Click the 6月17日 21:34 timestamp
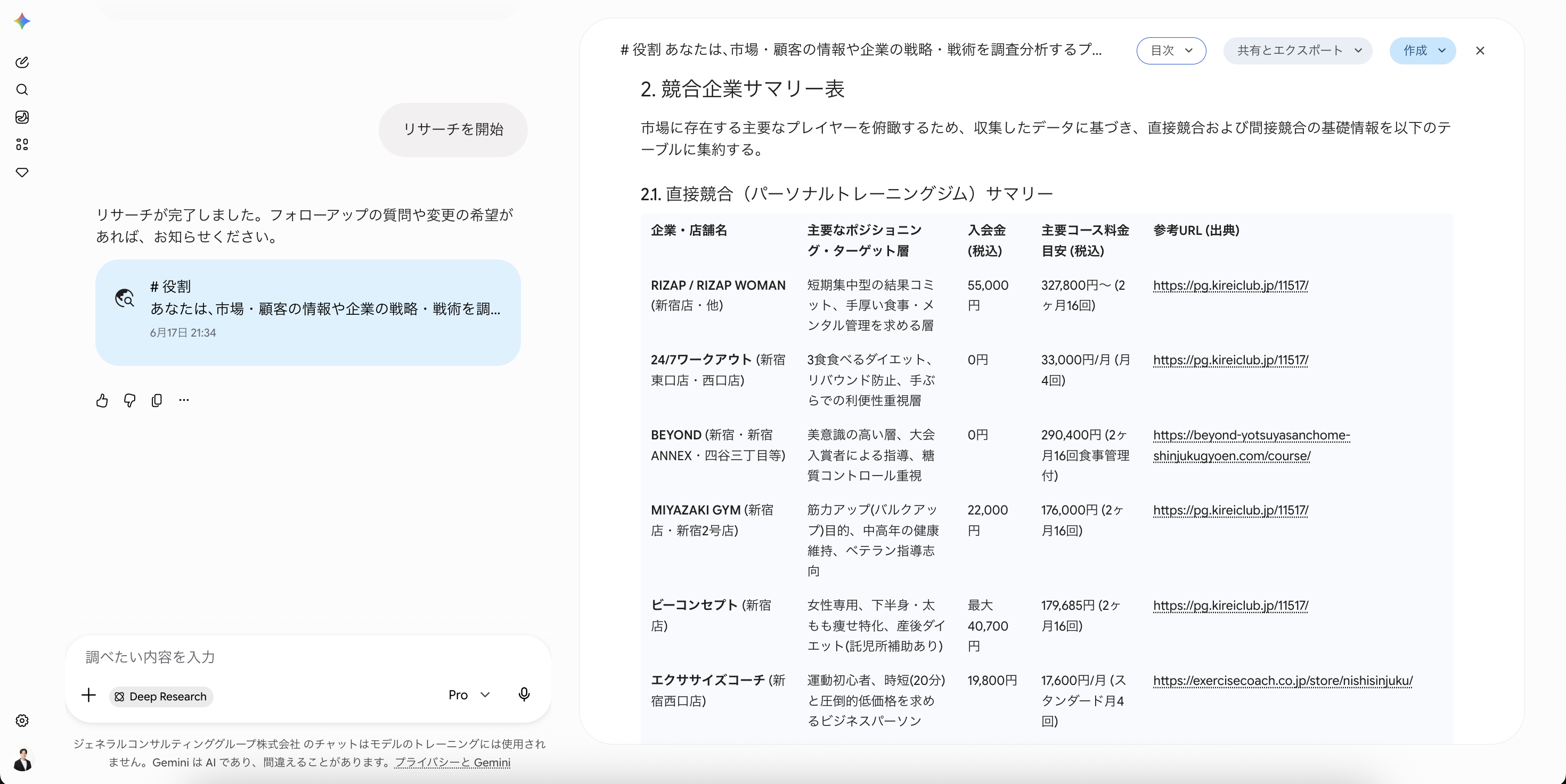Image resolution: width=1566 pixels, height=784 pixels. [x=183, y=333]
